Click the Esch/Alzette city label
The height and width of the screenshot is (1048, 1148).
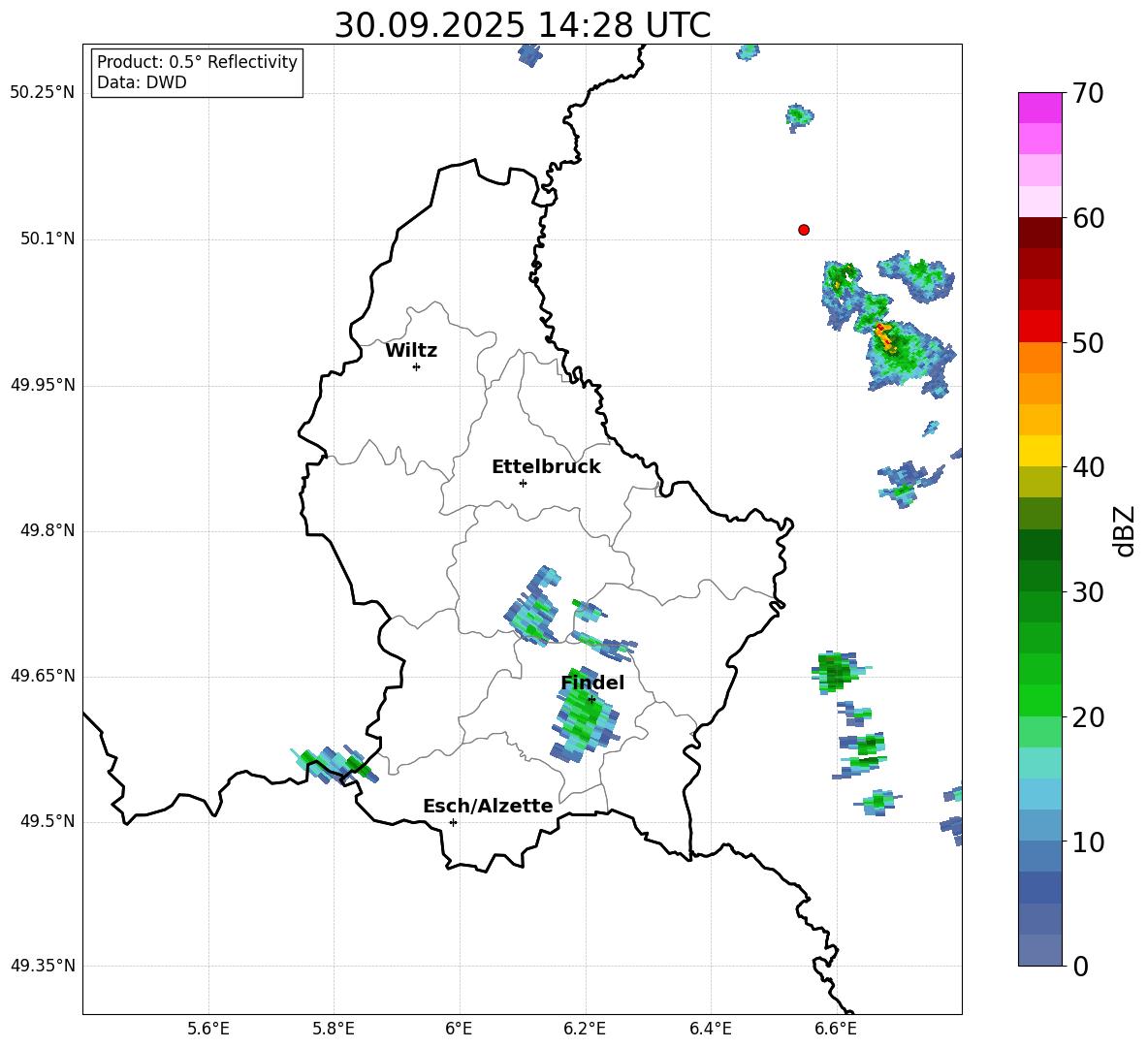[488, 807]
